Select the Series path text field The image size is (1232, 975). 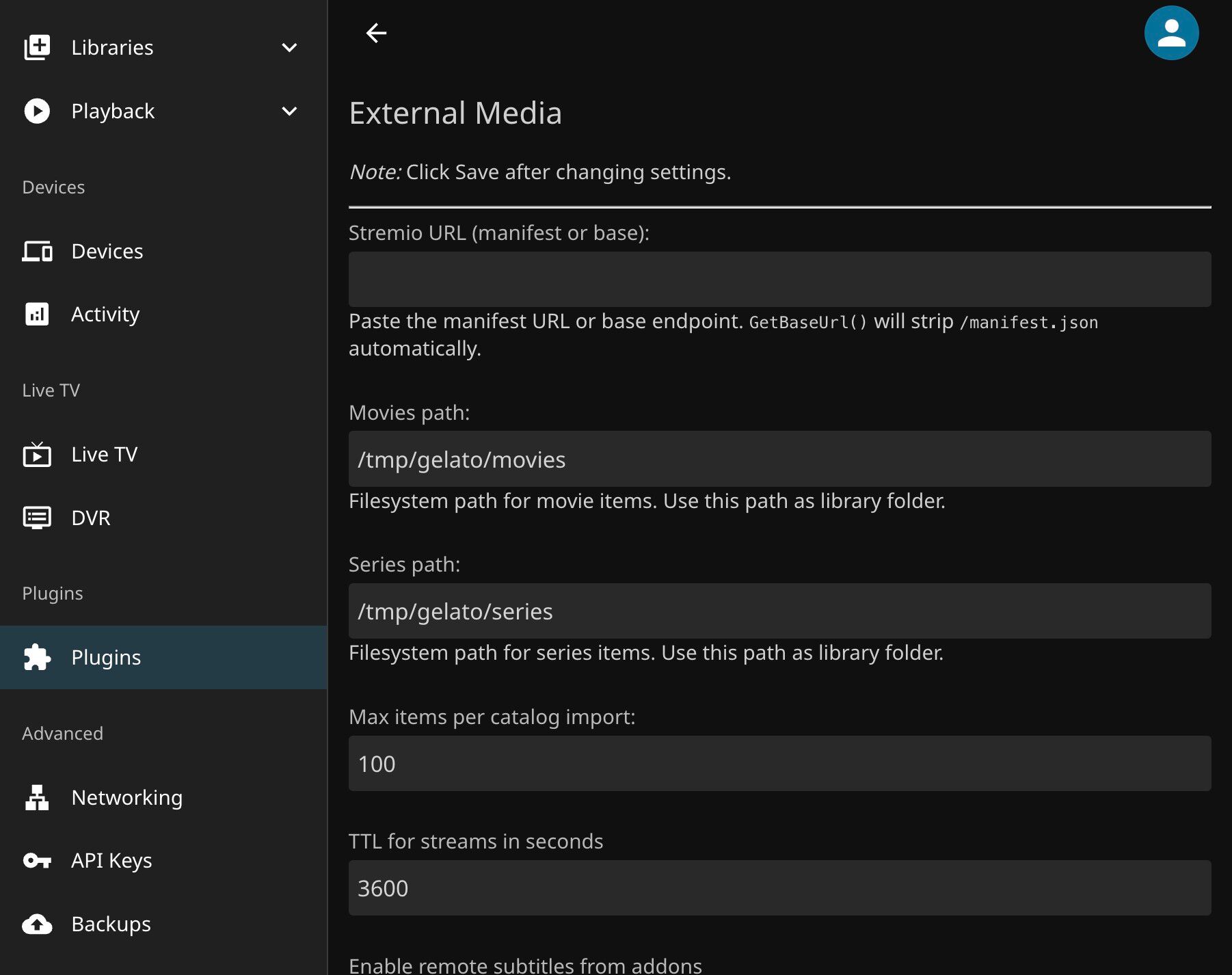779,611
